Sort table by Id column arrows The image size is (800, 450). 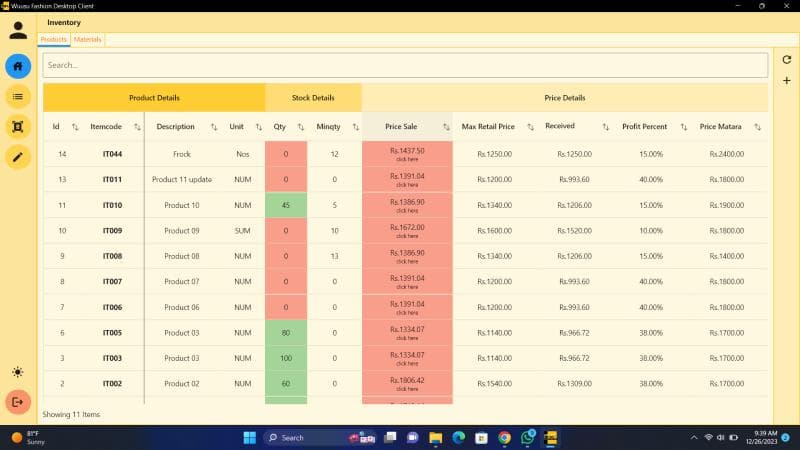coord(75,127)
